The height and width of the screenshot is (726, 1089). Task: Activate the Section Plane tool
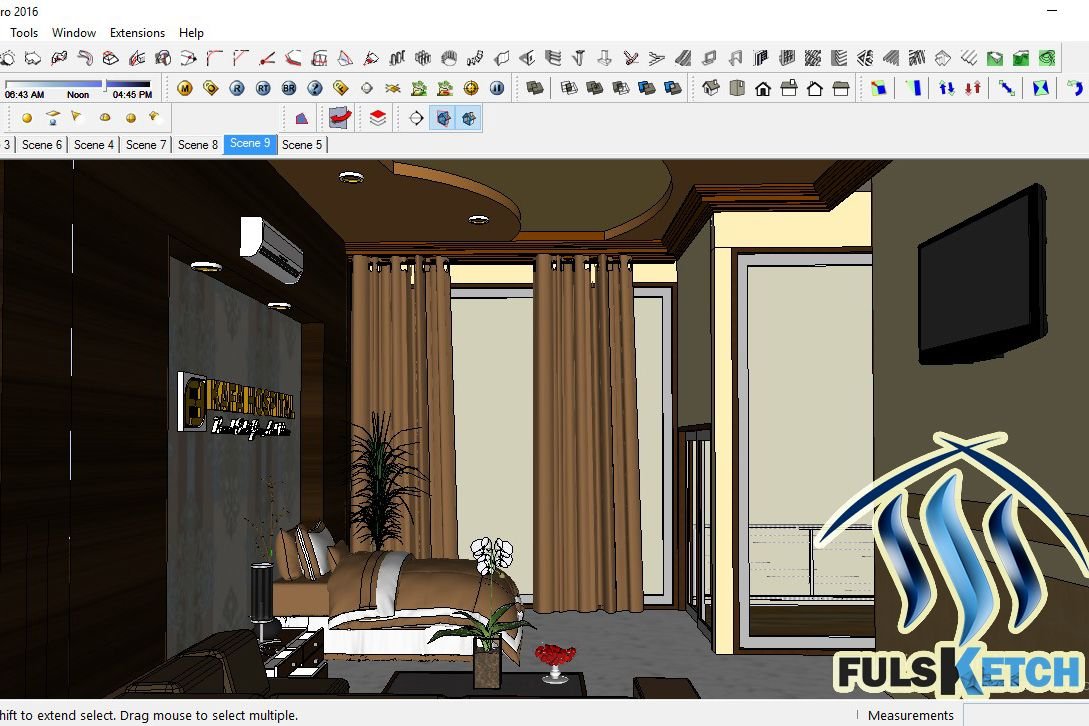416,118
